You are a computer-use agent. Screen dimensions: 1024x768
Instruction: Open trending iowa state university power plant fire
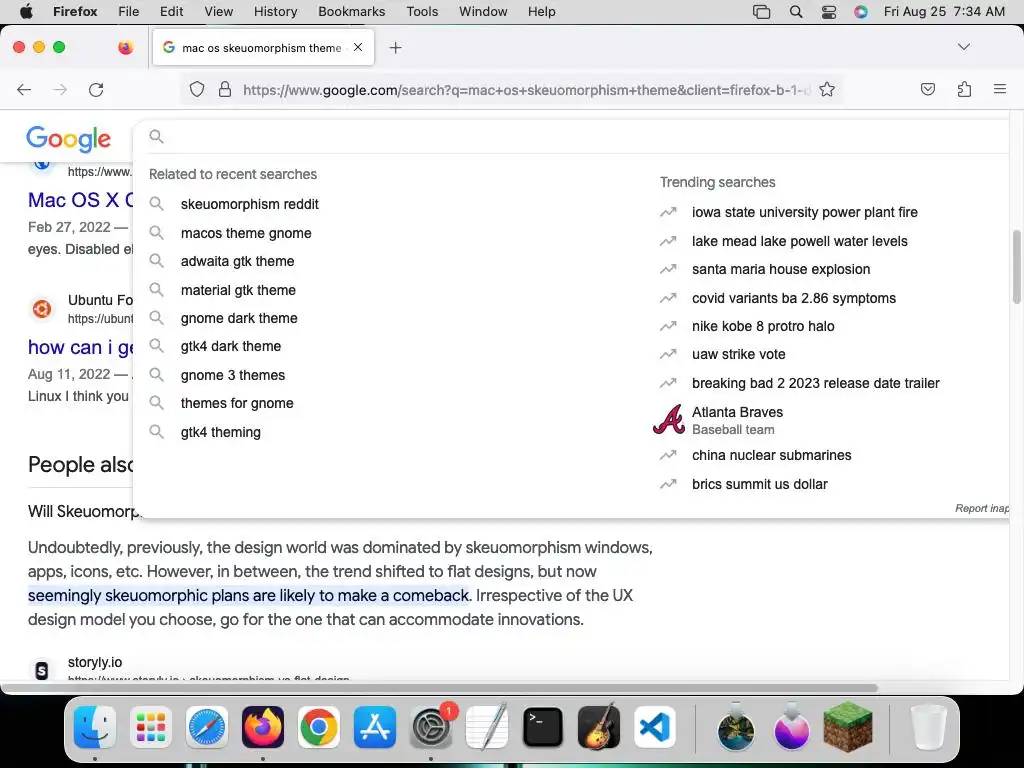(805, 212)
